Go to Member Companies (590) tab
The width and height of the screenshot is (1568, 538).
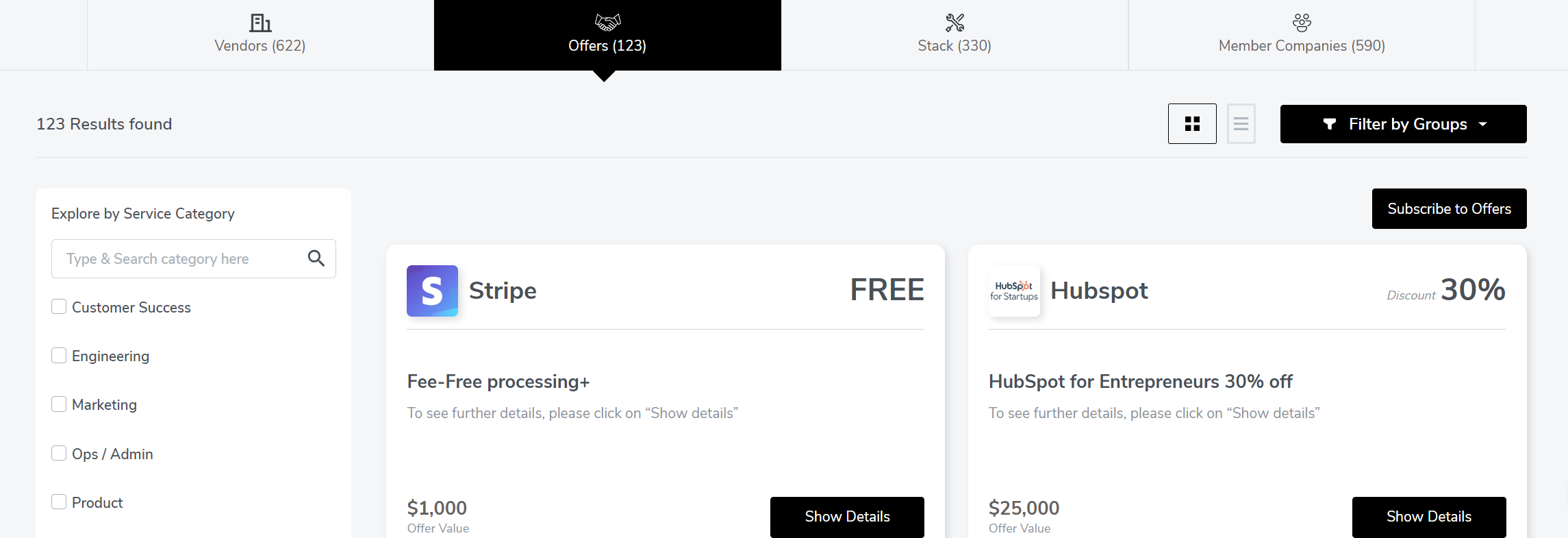pos(1302,35)
